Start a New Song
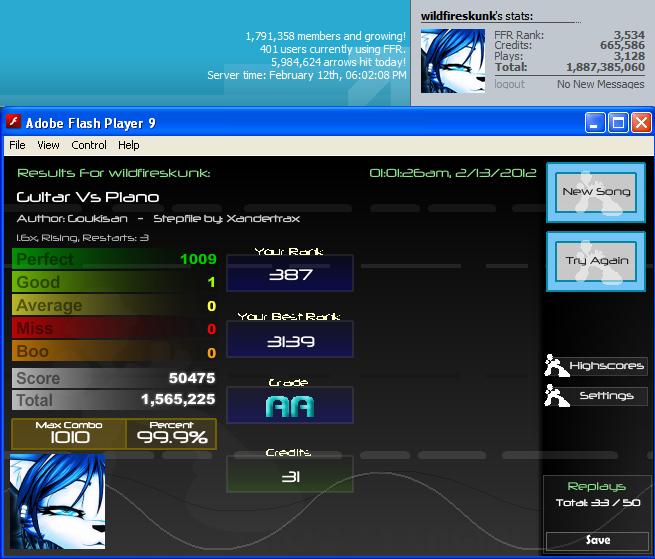Viewport: 655px width, 559px height. [596, 192]
